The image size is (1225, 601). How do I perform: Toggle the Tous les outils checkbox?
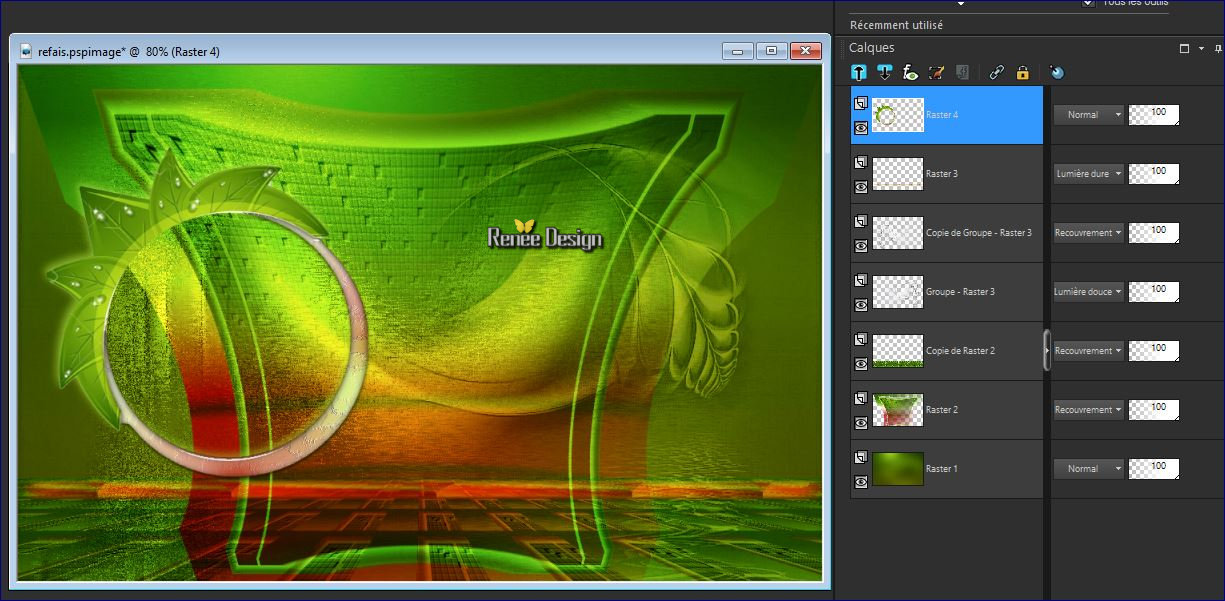[1088, 3]
